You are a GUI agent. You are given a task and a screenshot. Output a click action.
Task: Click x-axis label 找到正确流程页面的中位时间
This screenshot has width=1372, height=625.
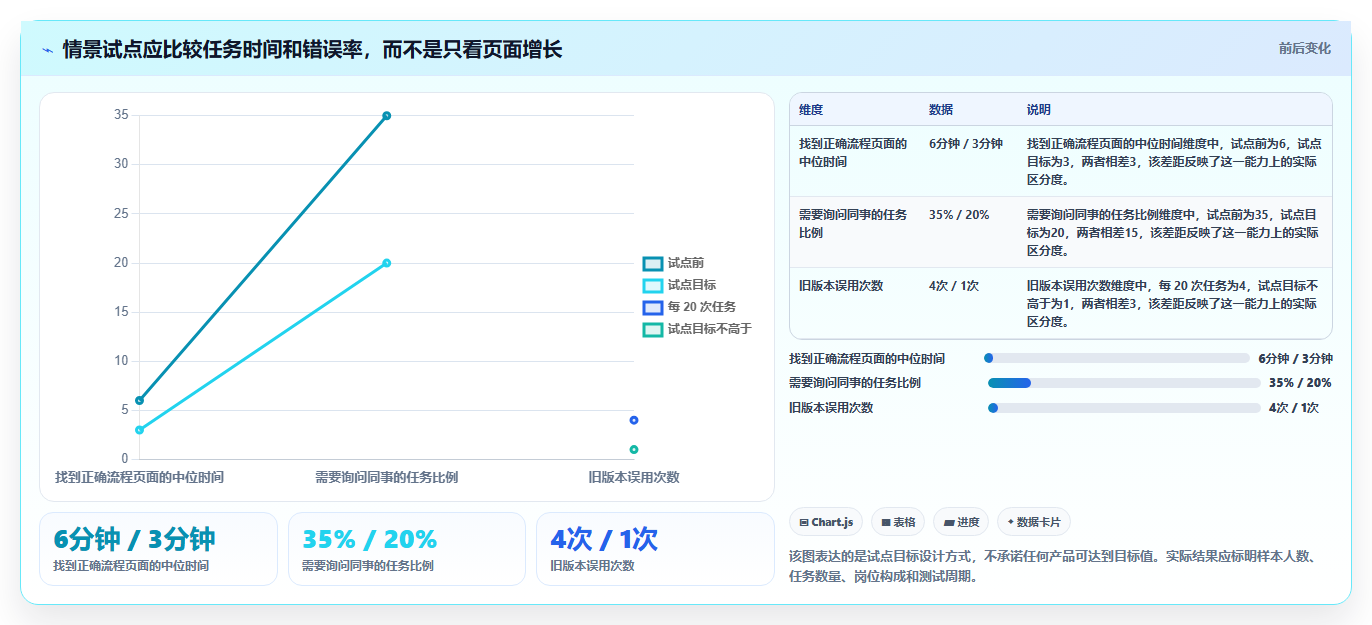[139, 477]
